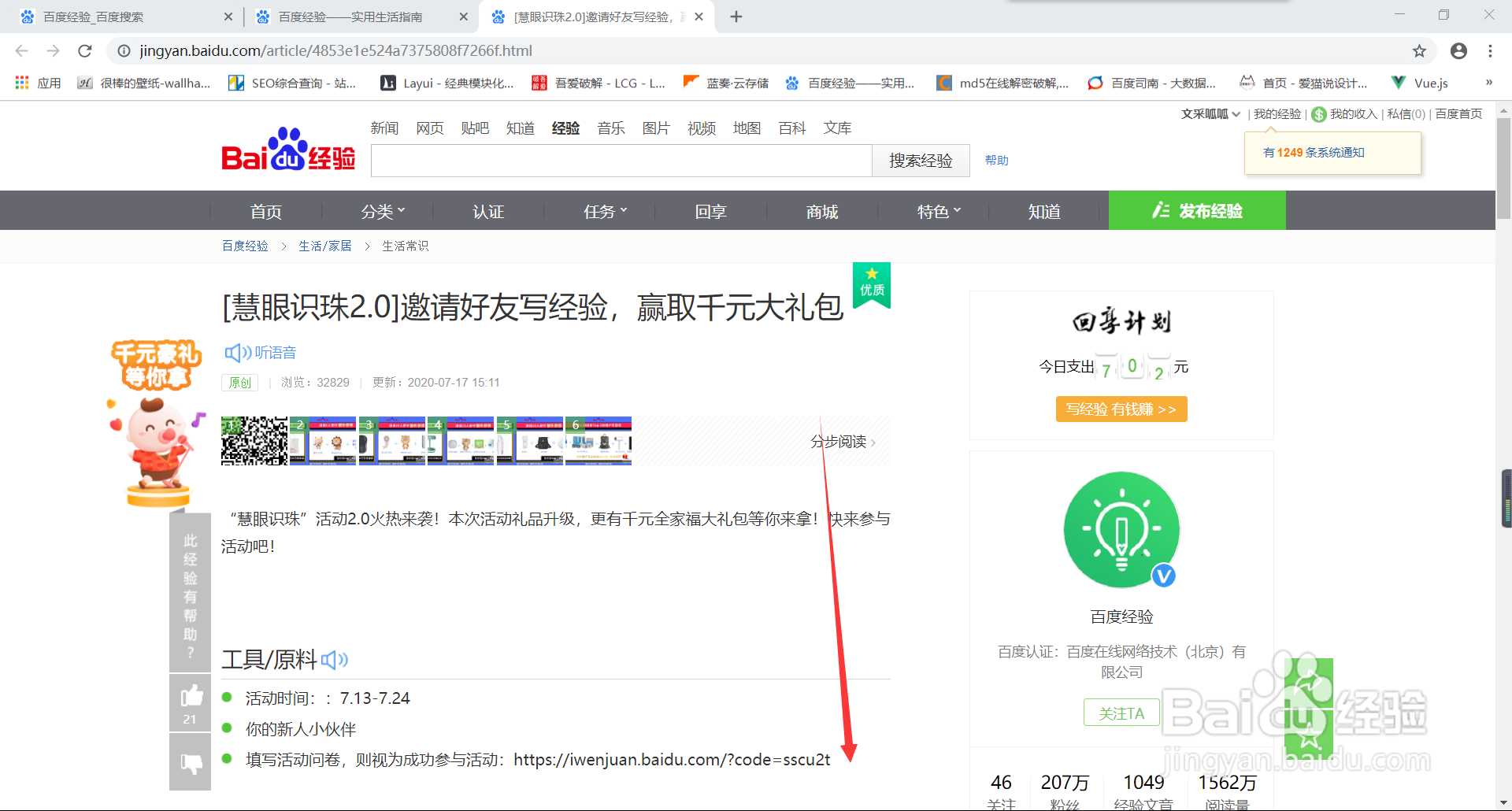
Task: Open the Apps grid bookmark icon
Action: click(x=22, y=83)
